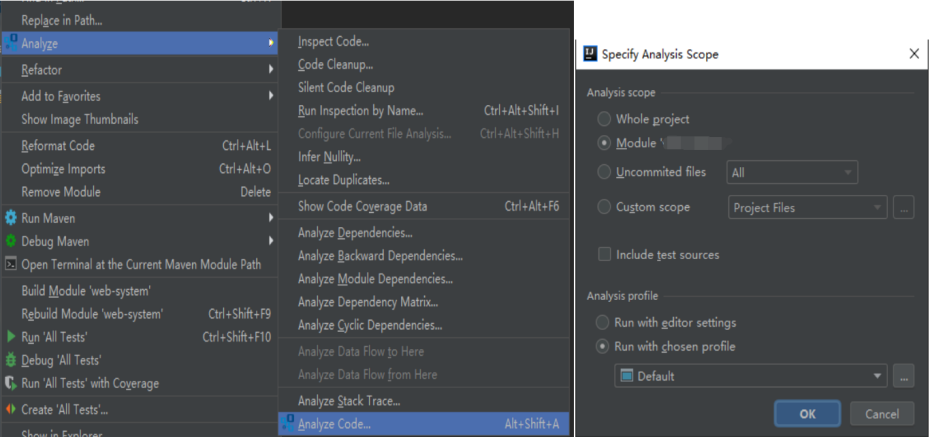Enable the Include test sources checkbox
Screen dimensions: 931x437
pos(604,255)
